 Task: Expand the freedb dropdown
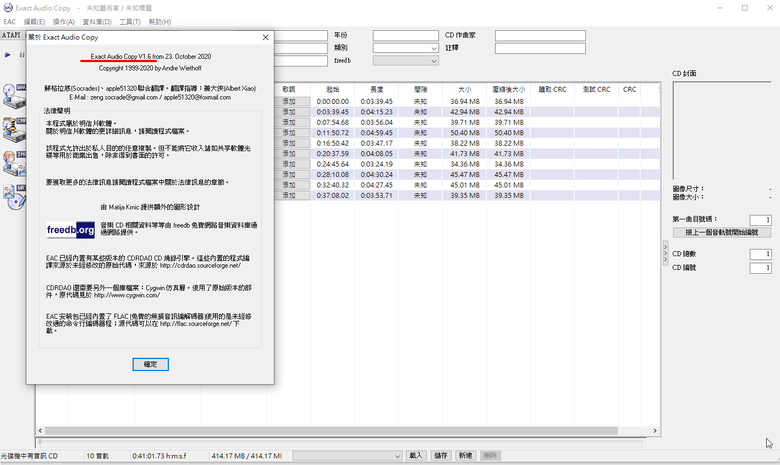[433, 61]
